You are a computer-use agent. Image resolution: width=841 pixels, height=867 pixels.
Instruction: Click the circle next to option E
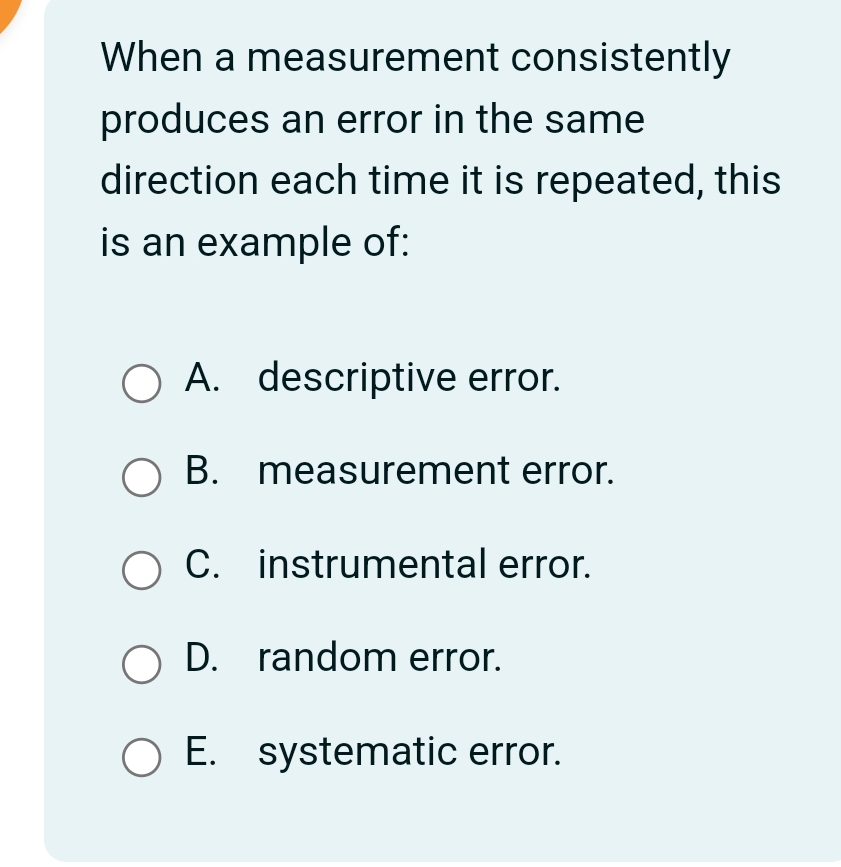[141, 758]
